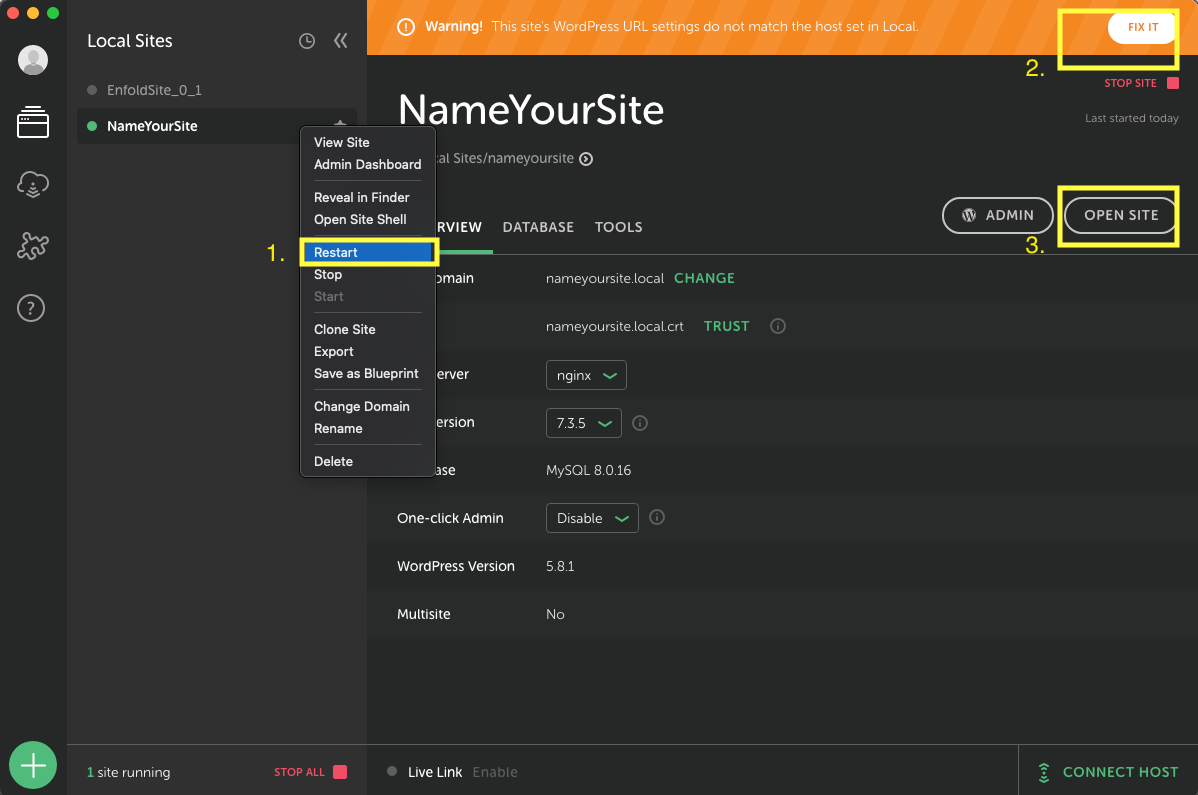This screenshot has width=1198, height=795.
Task: Open the user account avatar
Action: [x=33, y=60]
